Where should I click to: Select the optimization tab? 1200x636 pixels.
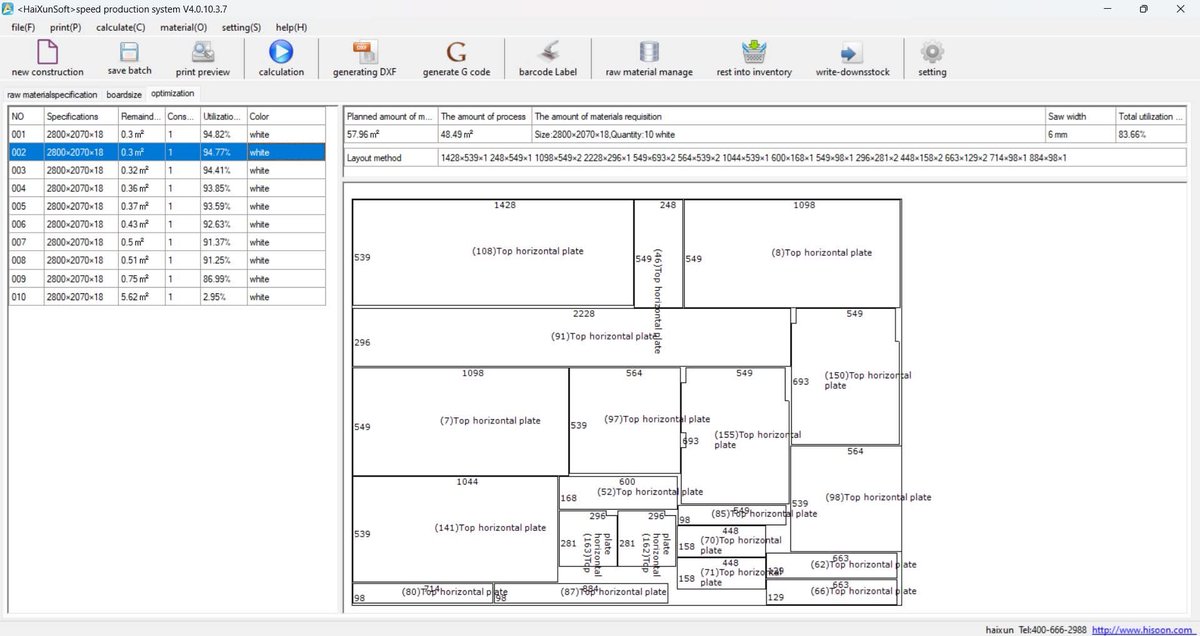[173, 94]
